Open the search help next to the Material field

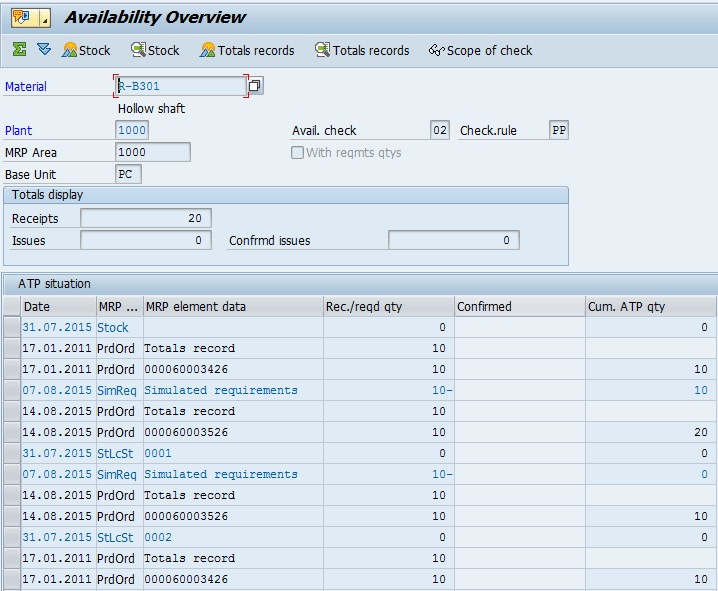(255, 86)
